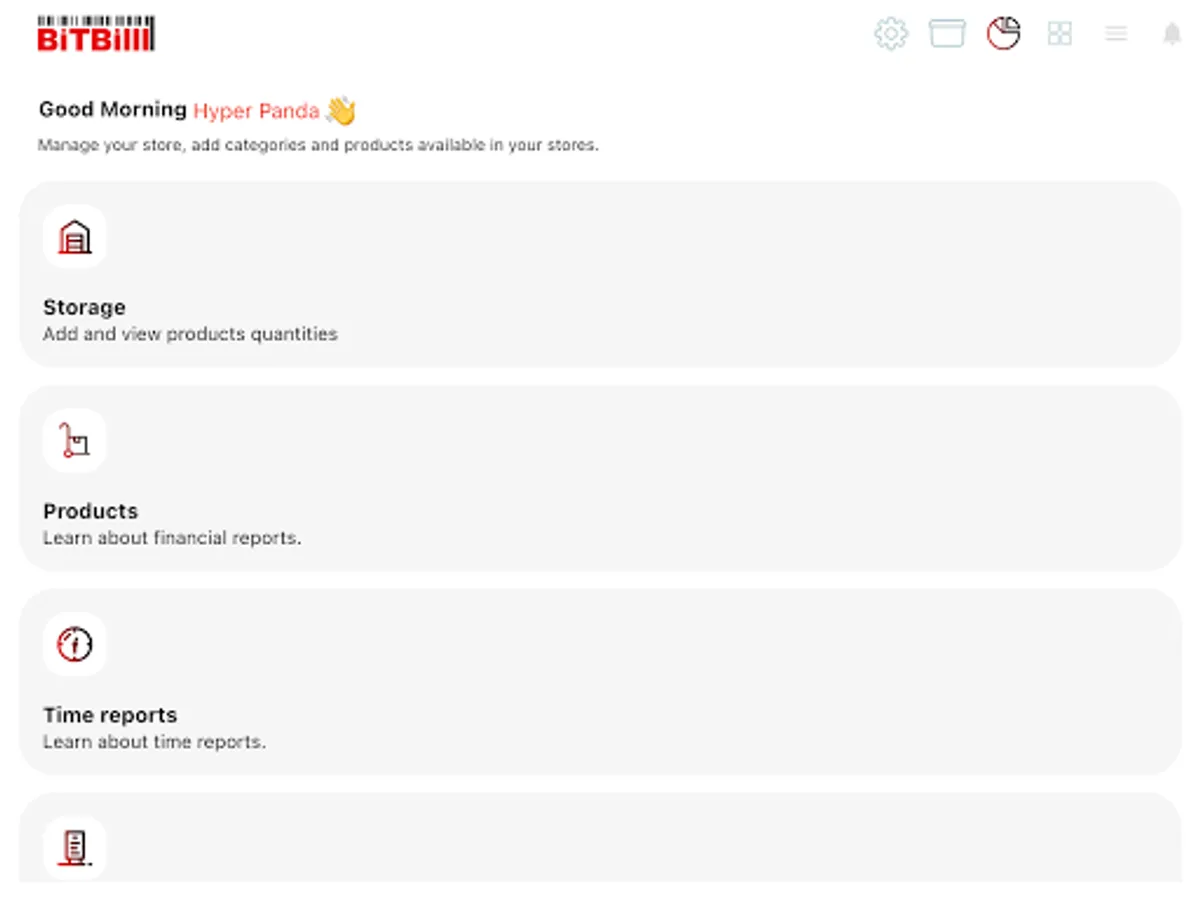
Task: Open the Products heading
Action: [x=90, y=511]
